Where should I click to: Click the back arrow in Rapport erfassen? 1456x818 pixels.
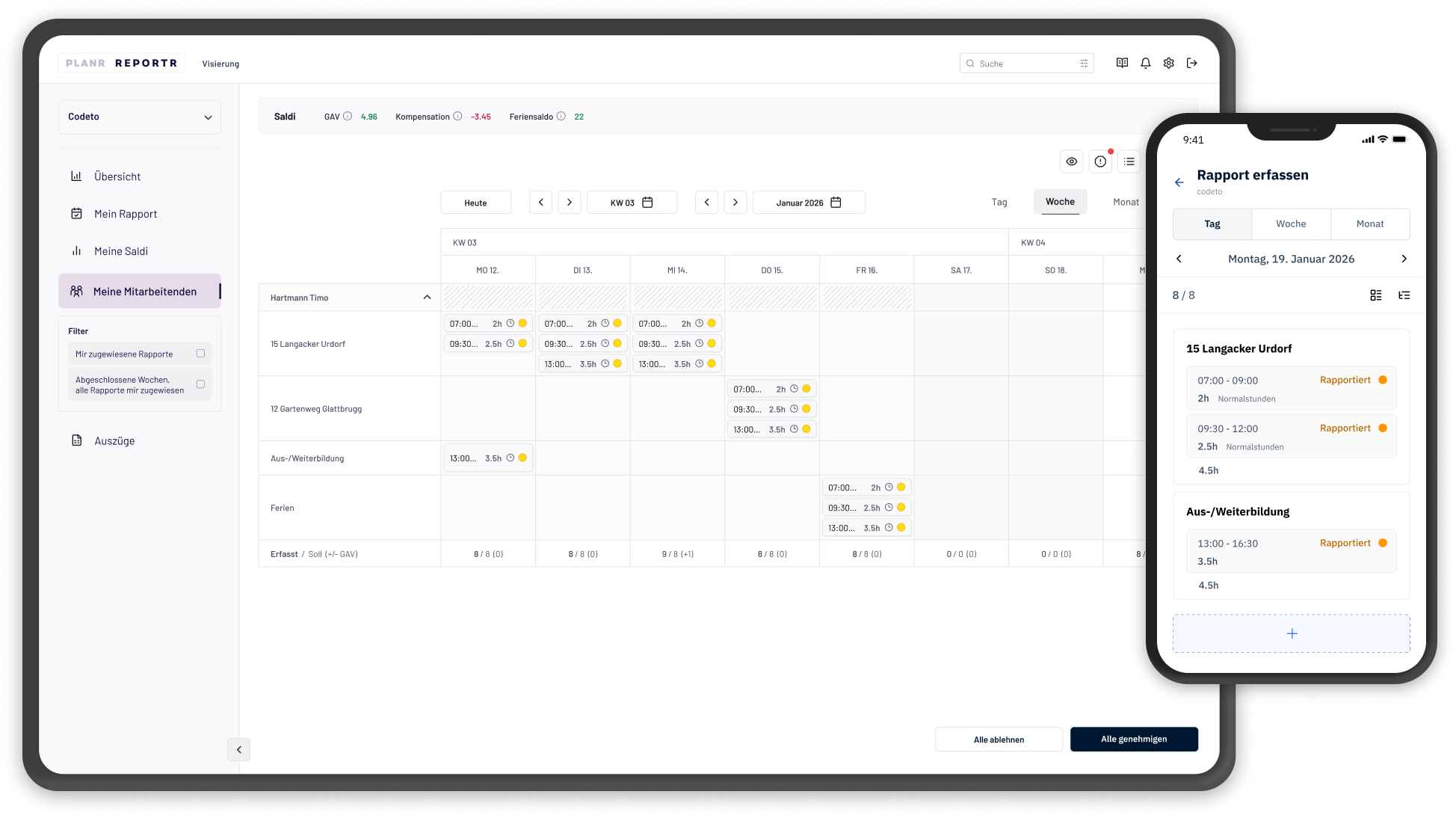click(x=1179, y=182)
